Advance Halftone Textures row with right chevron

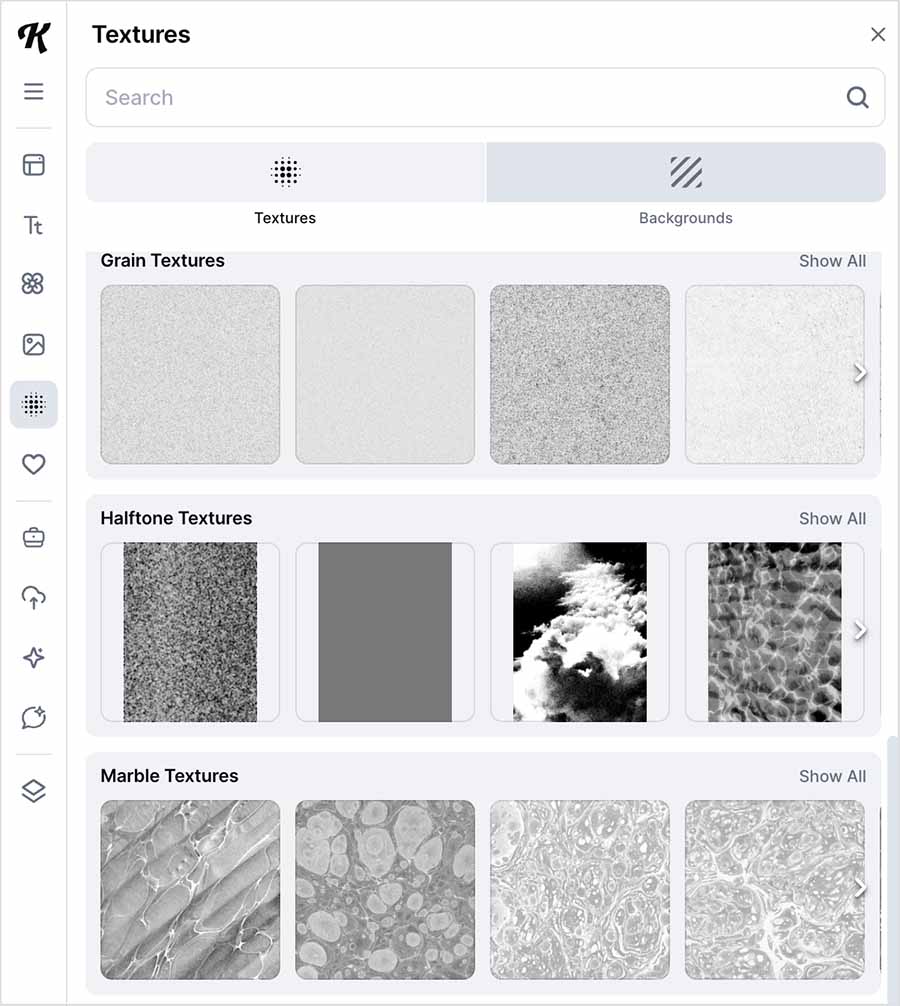[x=860, y=631]
